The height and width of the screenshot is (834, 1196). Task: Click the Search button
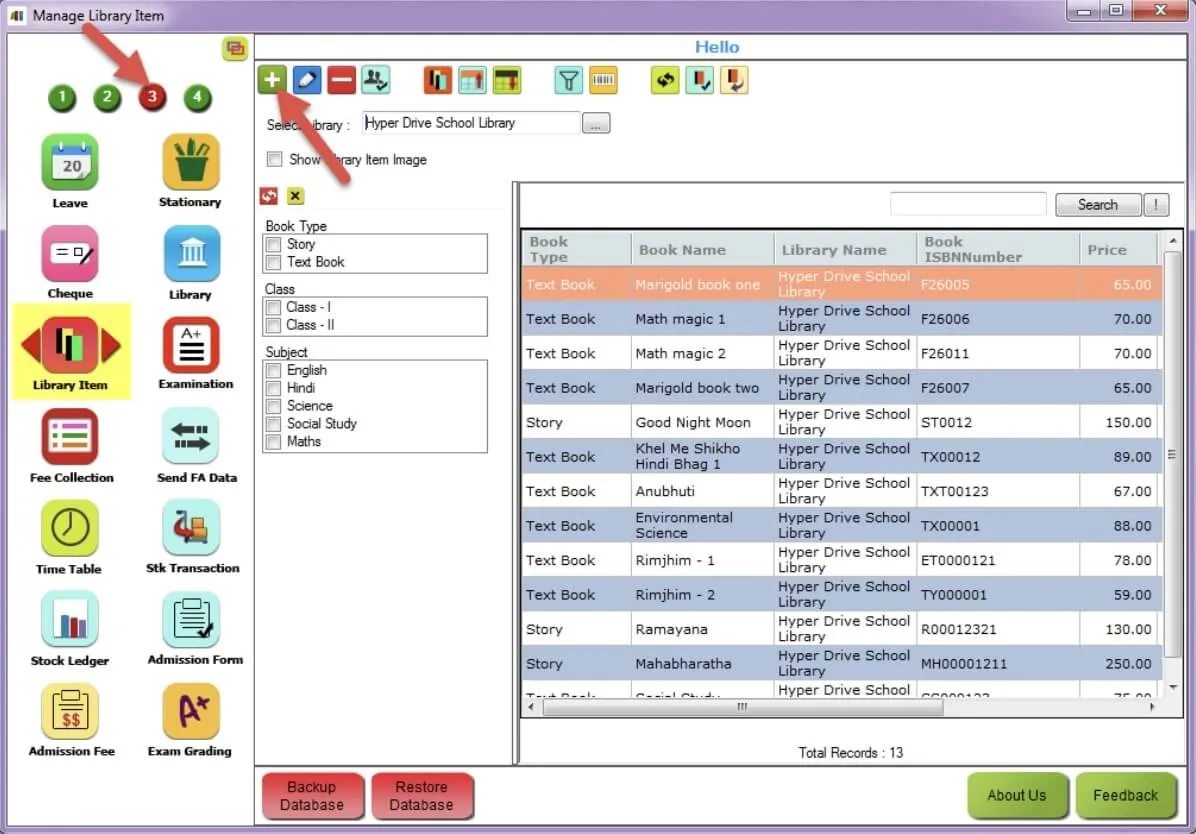coord(1098,204)
